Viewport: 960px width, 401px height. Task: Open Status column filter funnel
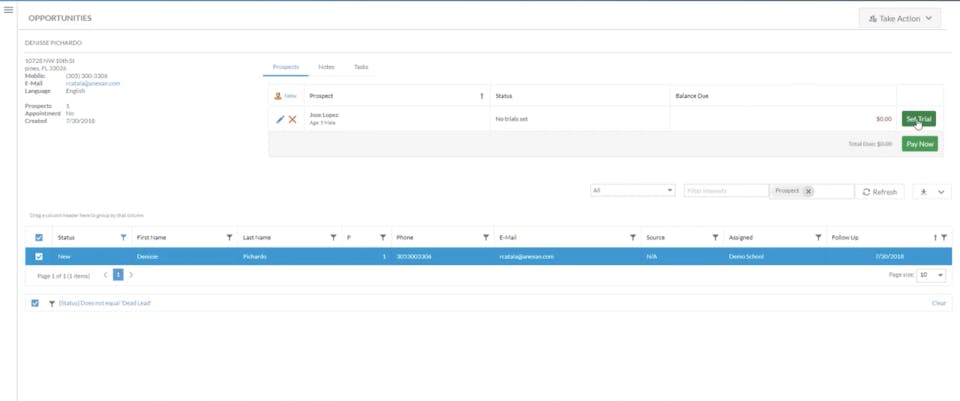click(124, 238)
